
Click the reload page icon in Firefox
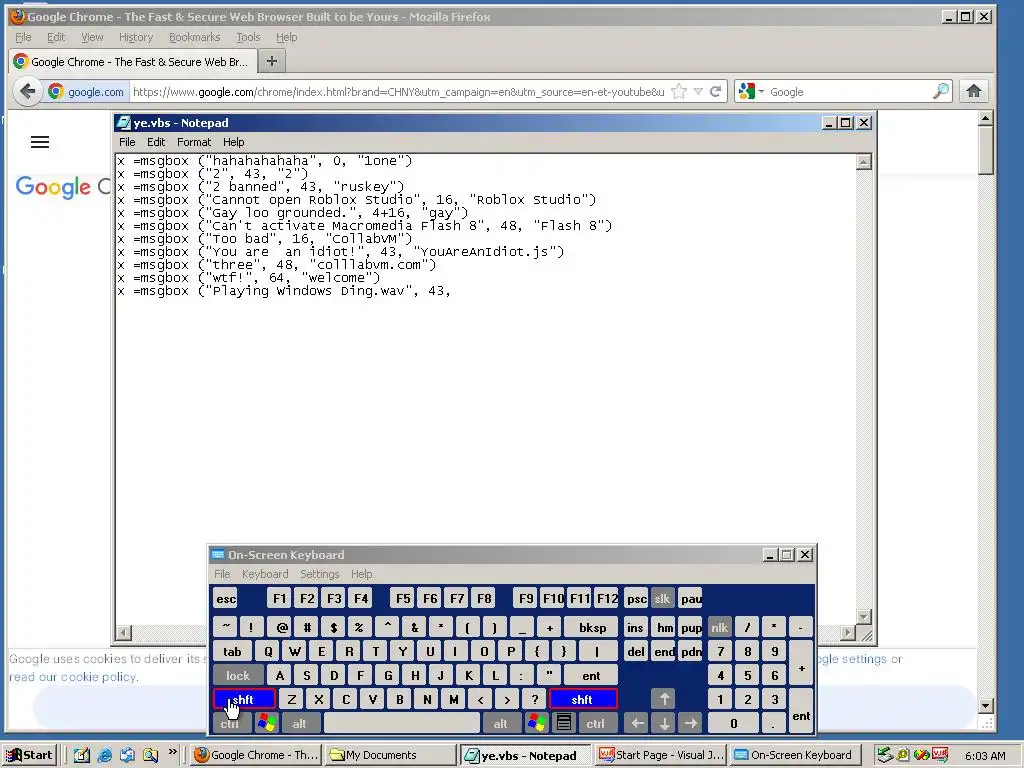coord(716,91)
